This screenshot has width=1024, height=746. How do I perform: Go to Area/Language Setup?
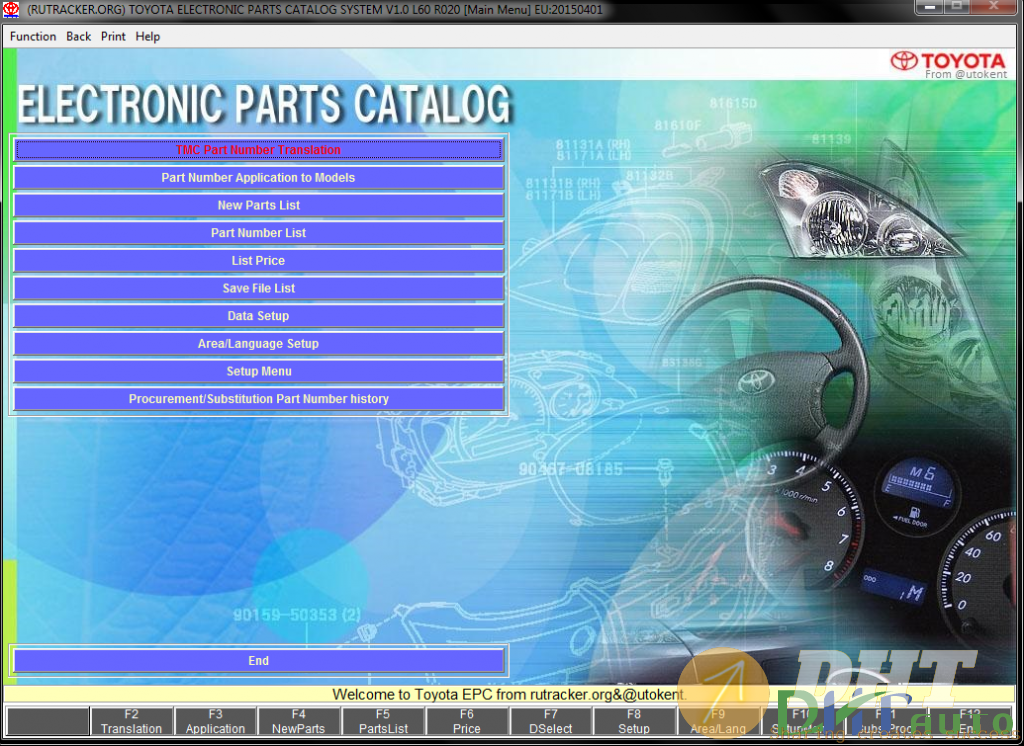pyautogui.click(x=258, y=344)
